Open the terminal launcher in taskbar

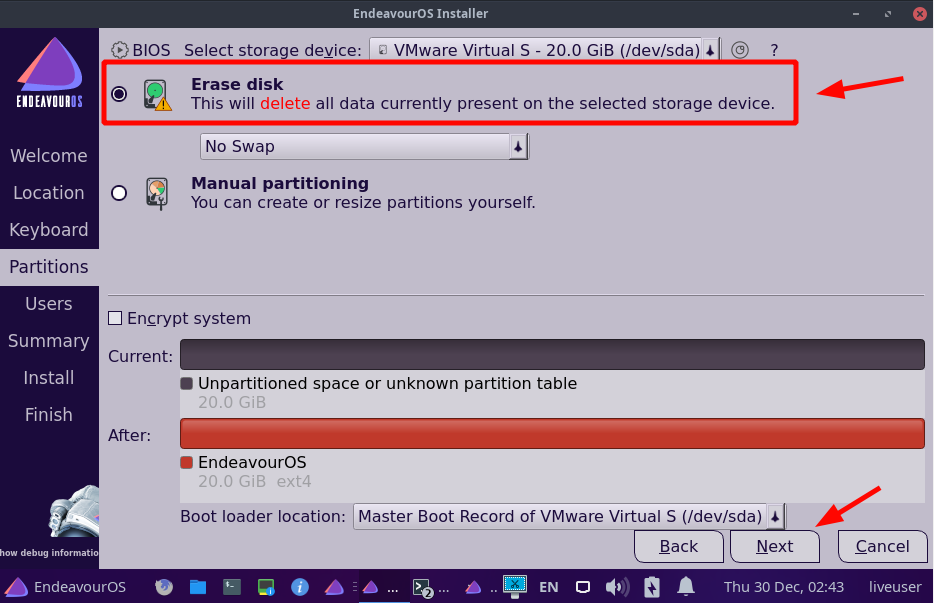click(232, 587)
